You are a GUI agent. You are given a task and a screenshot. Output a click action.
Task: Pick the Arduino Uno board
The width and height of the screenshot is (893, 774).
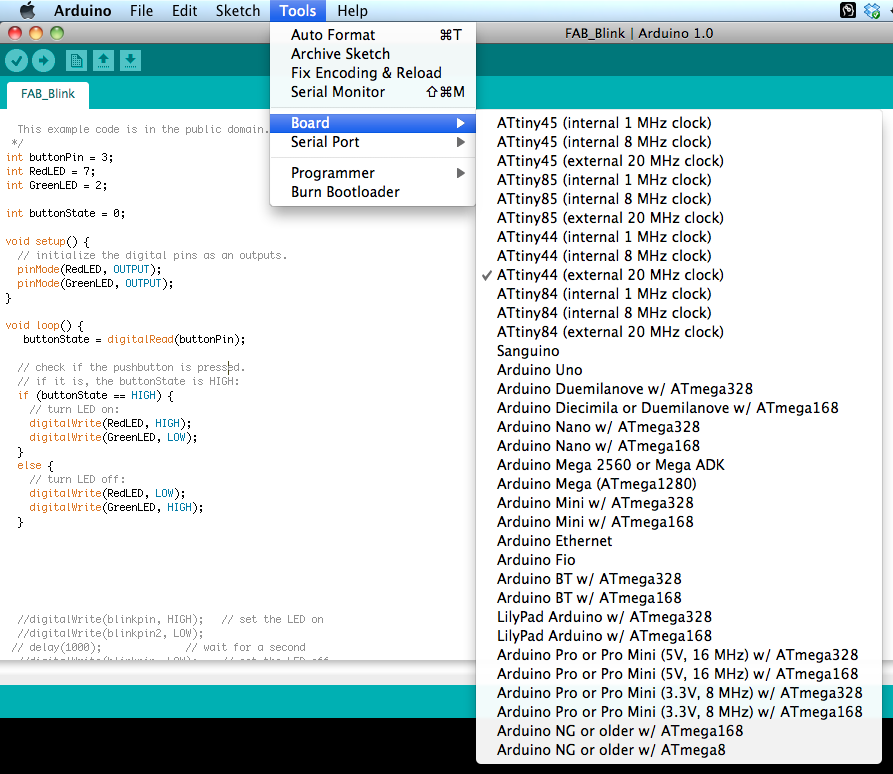tap(678, 370)
